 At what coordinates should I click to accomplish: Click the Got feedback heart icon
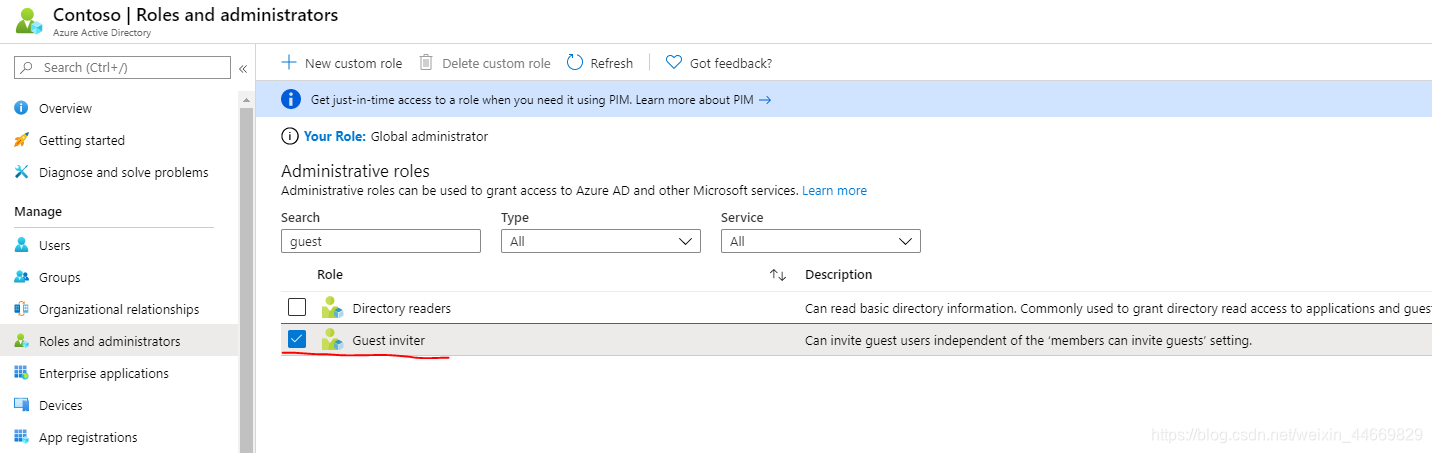674,63
